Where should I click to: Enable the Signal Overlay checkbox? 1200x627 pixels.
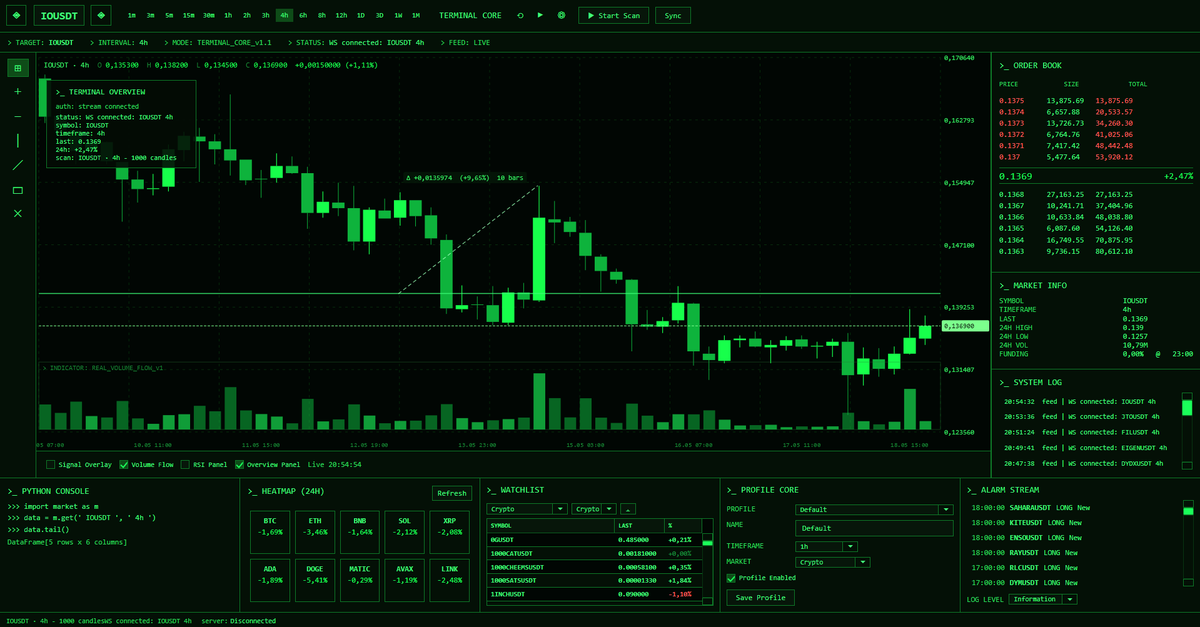pyautogui.click(x=51, y=464)
